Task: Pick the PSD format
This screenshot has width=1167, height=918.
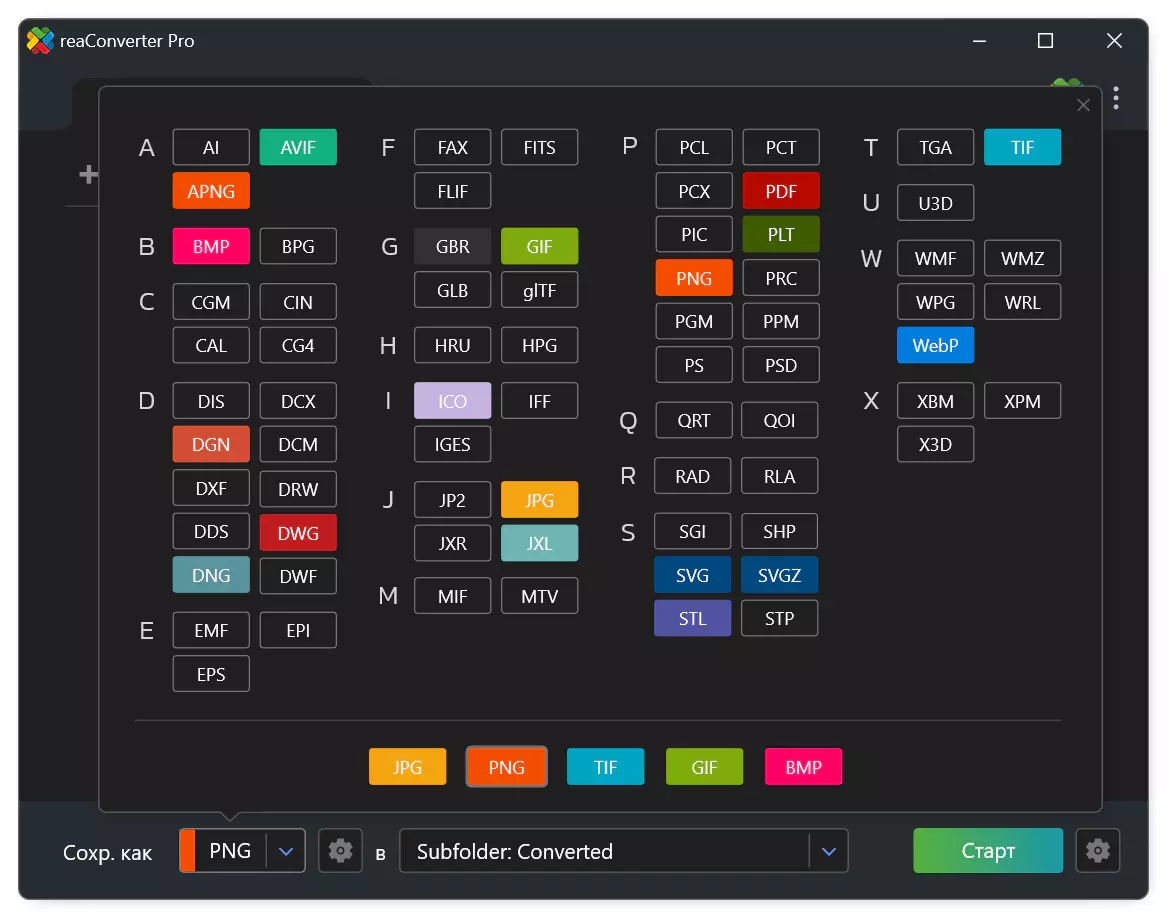Action: 781,366
